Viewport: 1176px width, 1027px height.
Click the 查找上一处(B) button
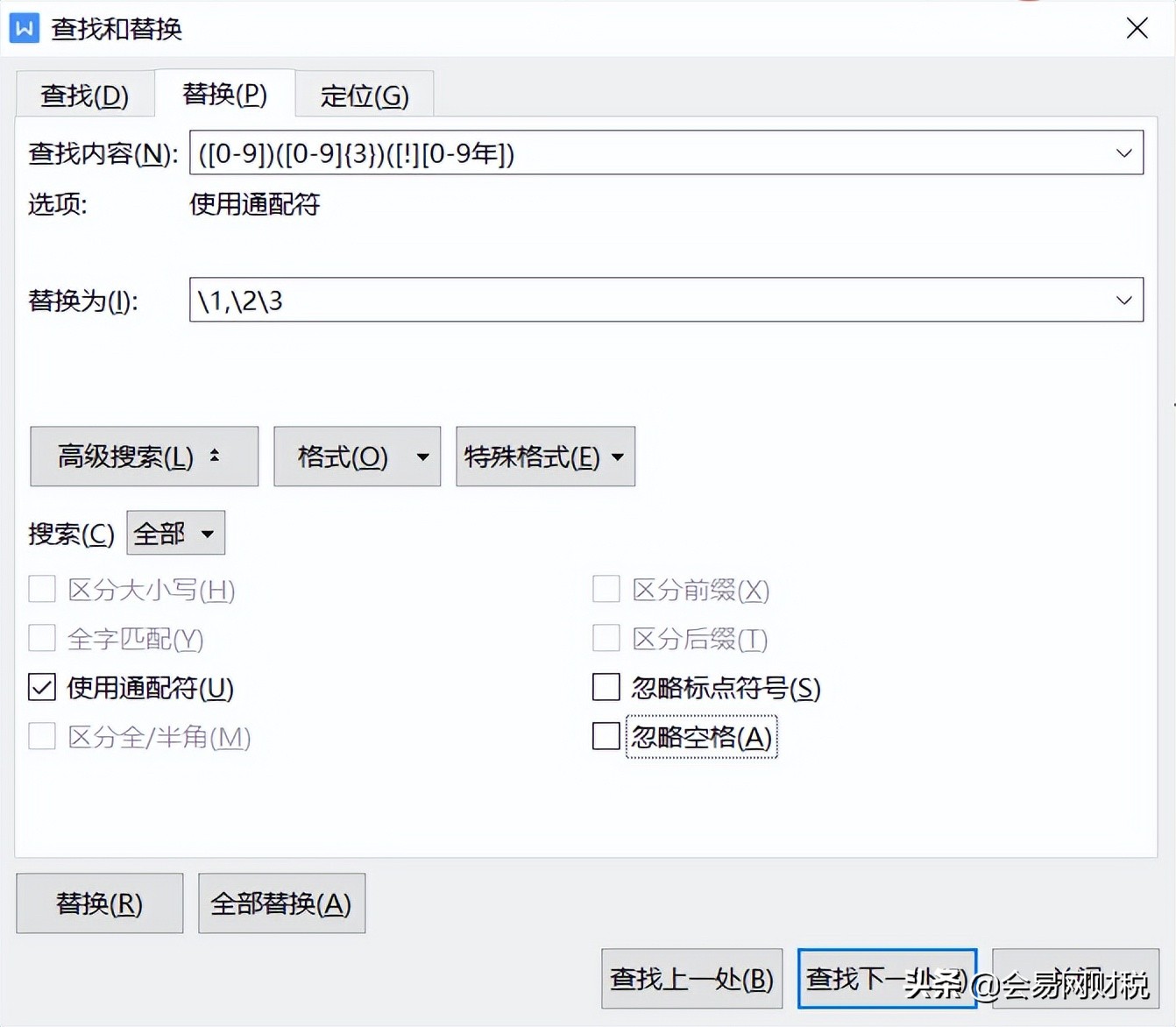tap(692, 979)
